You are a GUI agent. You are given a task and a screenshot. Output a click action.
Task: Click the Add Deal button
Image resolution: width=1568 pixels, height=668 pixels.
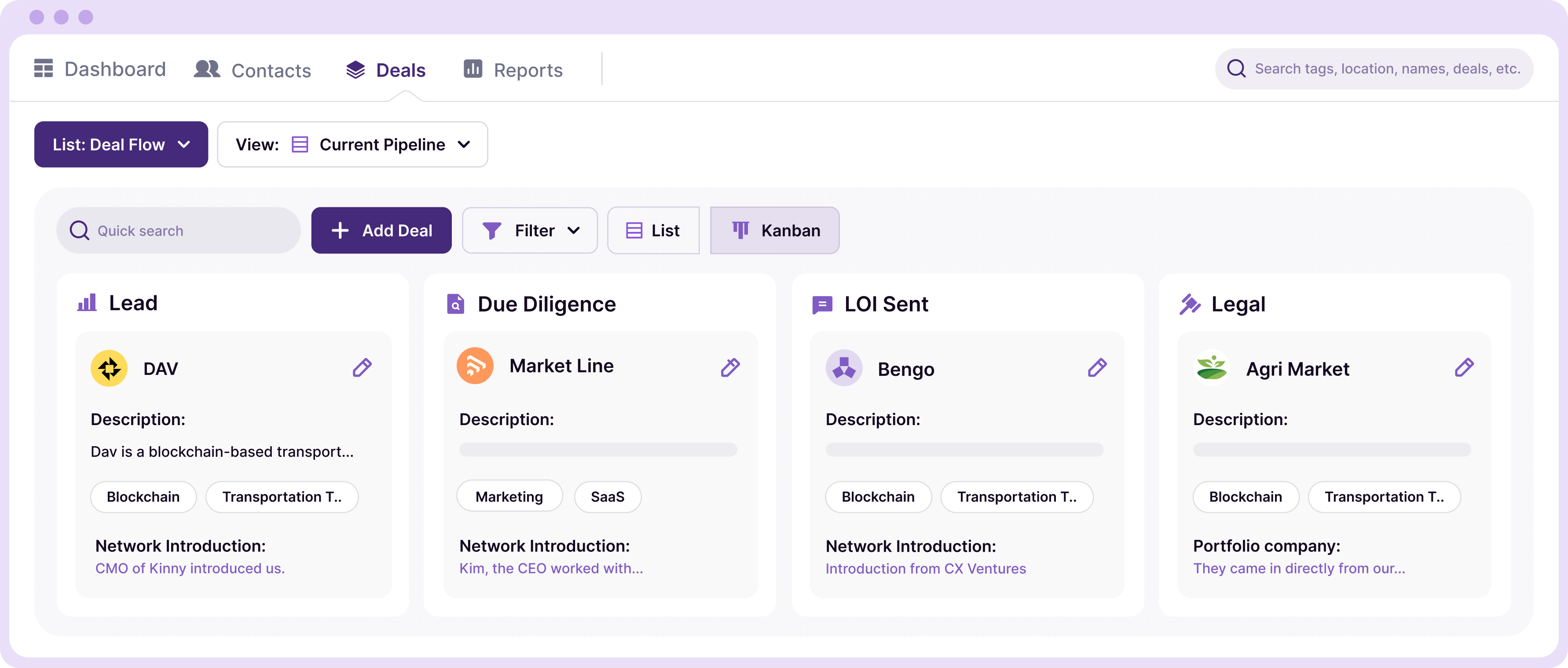click(381, 230)
